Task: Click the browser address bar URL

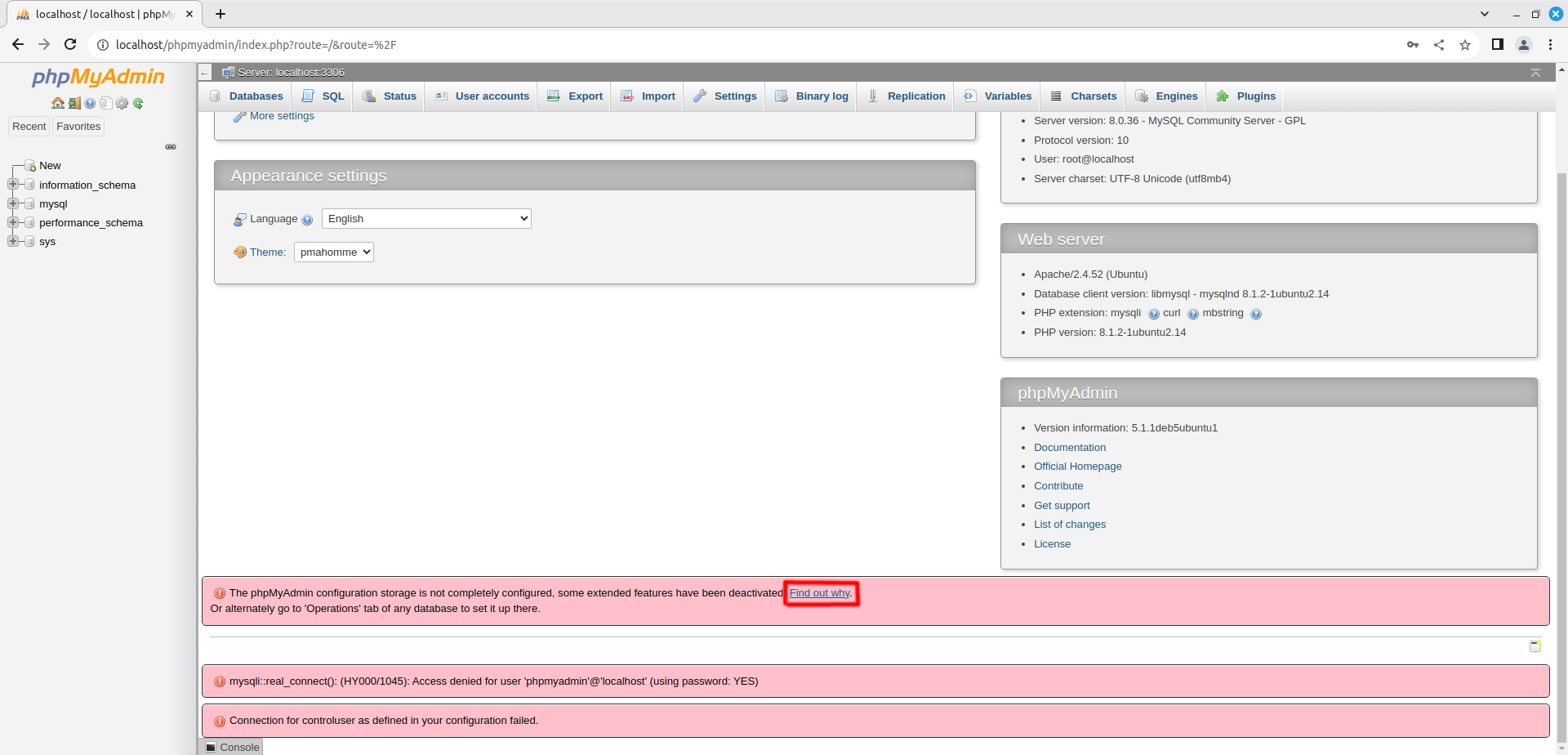Action: [256, 45]
